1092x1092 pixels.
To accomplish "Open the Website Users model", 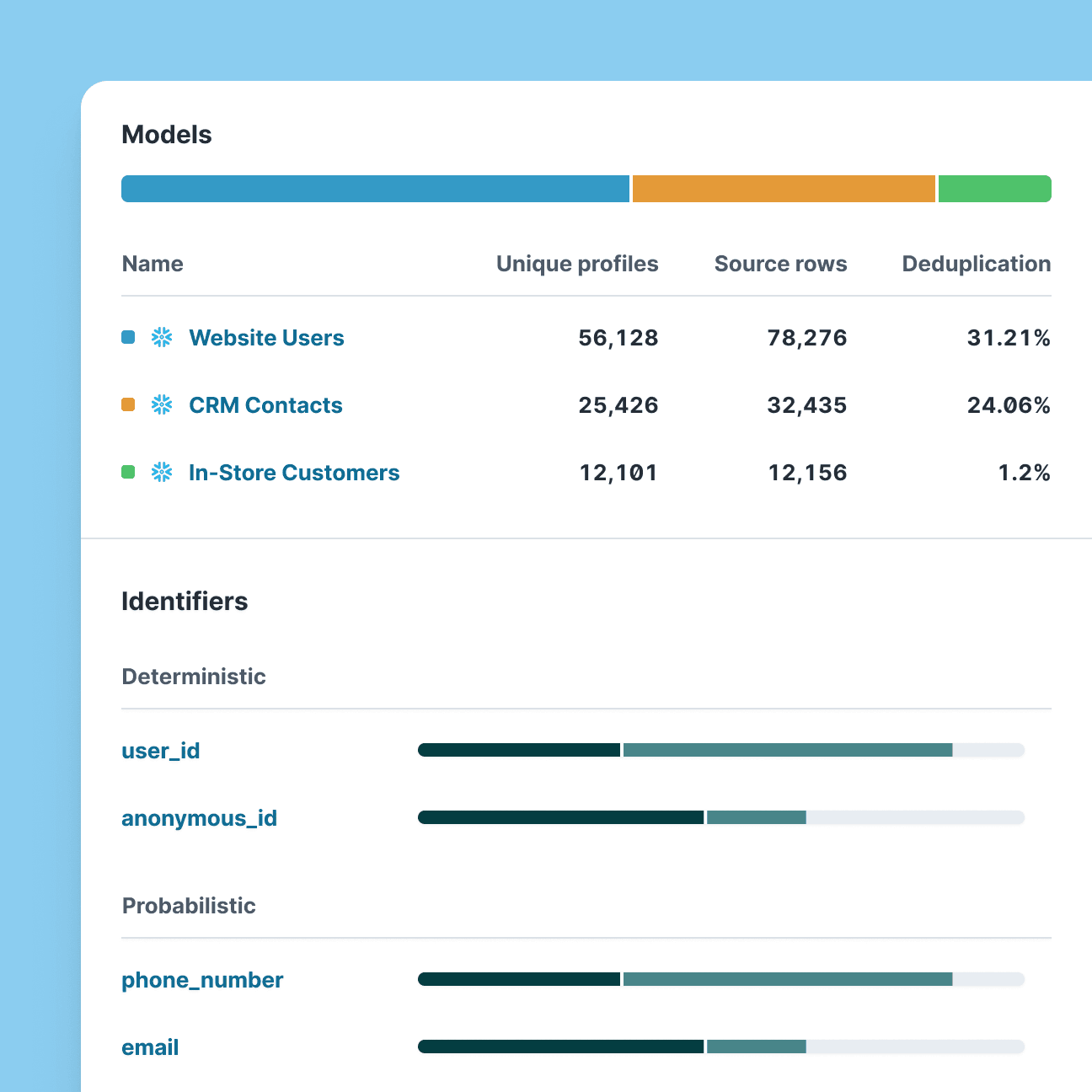I will pyautogui.click(x=266, y=338).
